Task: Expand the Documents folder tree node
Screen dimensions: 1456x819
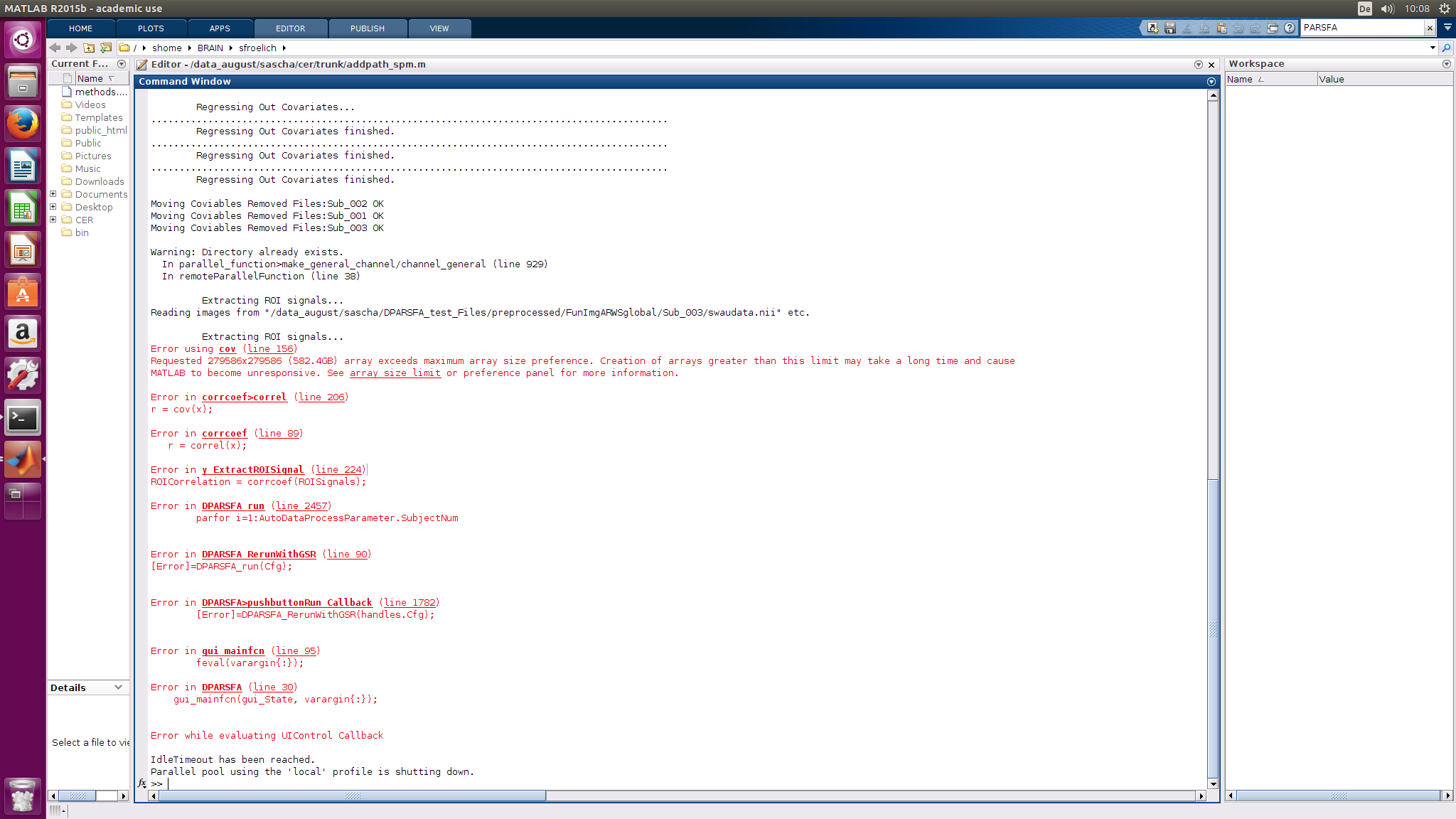Action: click(53, 194)
